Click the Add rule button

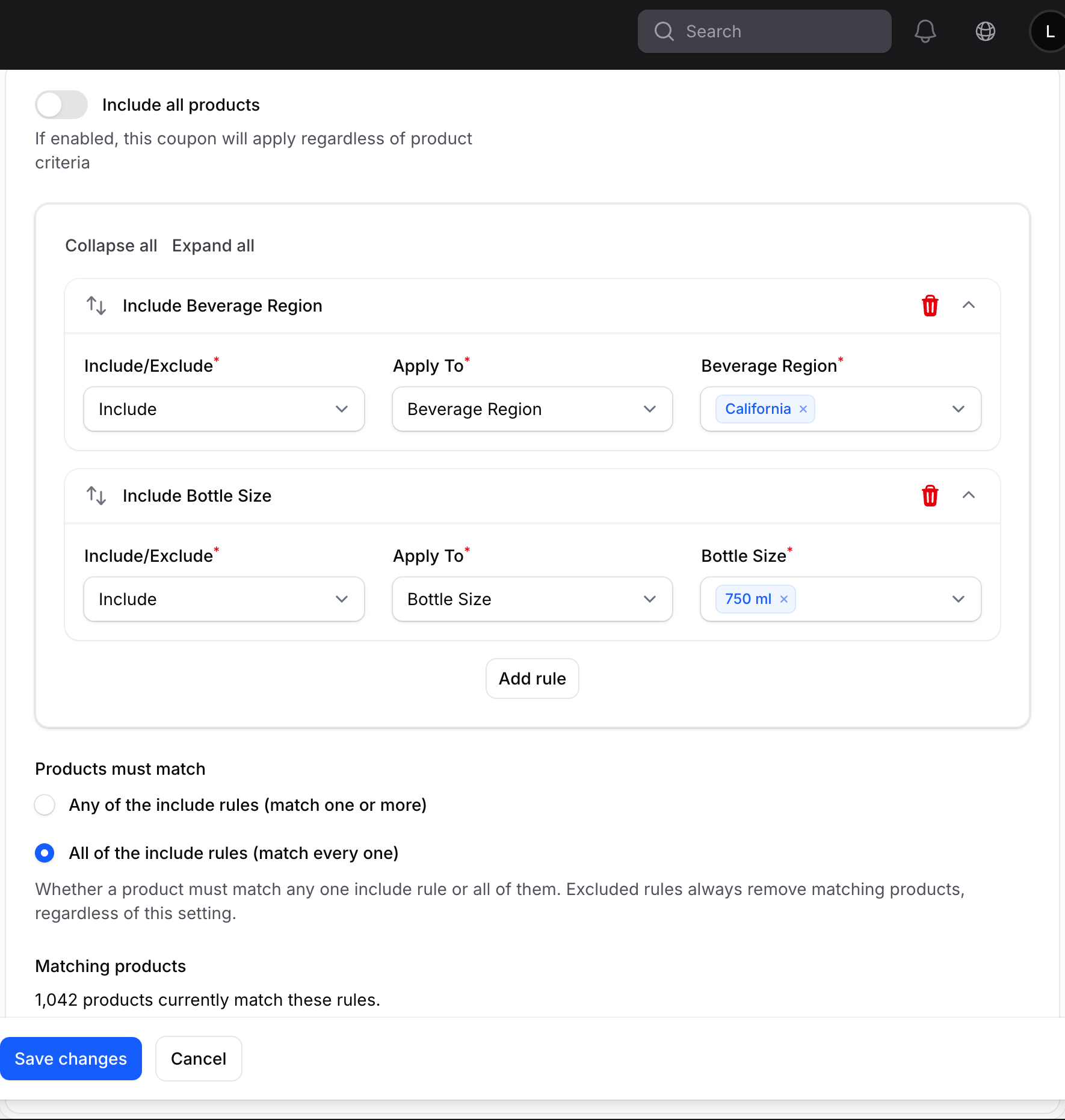[x=532, y=678]
